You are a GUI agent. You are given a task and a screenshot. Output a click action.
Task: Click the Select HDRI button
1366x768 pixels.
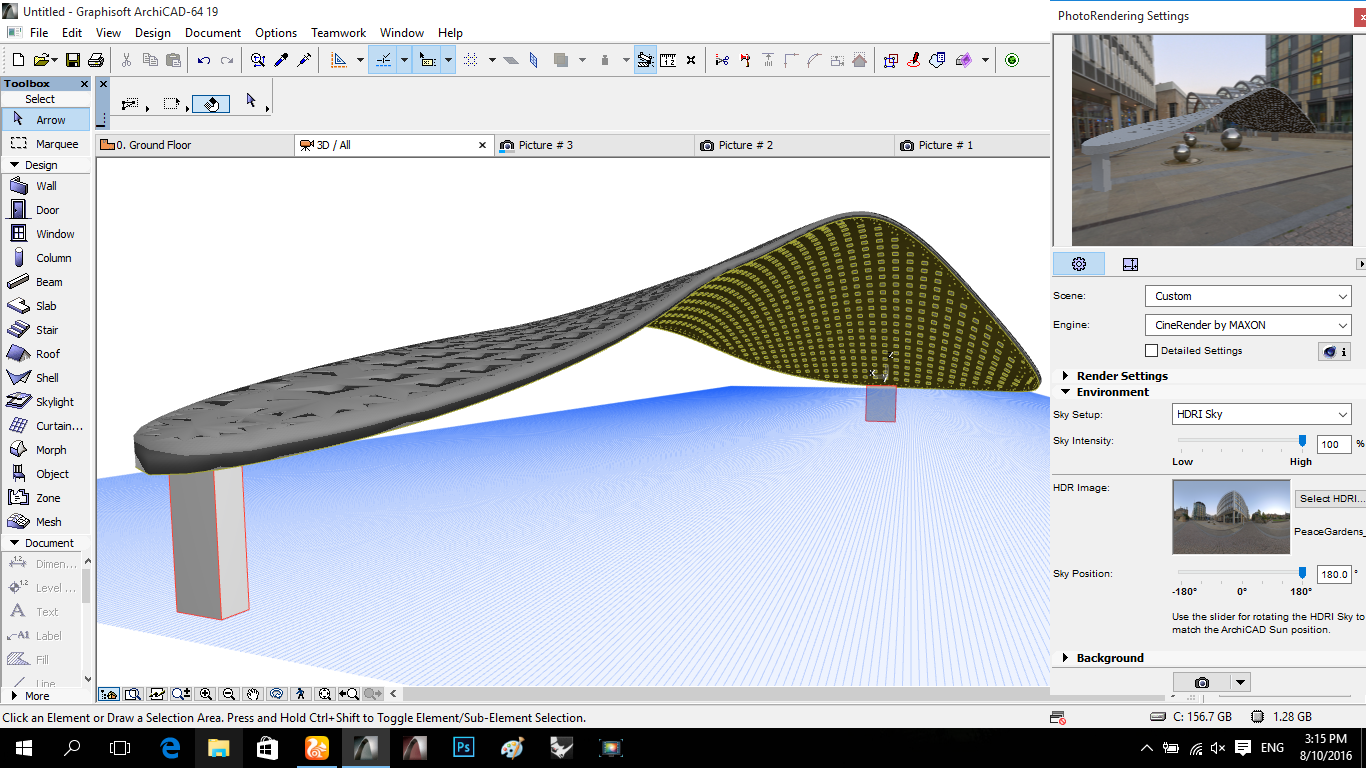(x=1330, y=498)
